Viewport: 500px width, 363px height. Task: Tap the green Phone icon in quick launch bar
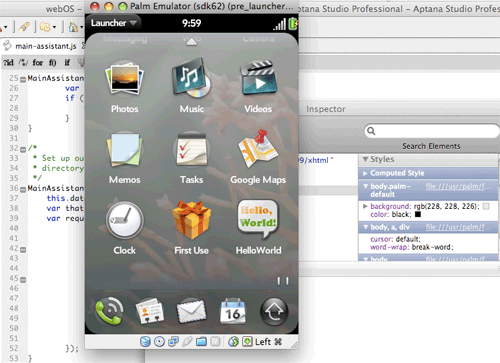[x=109, y=312]
